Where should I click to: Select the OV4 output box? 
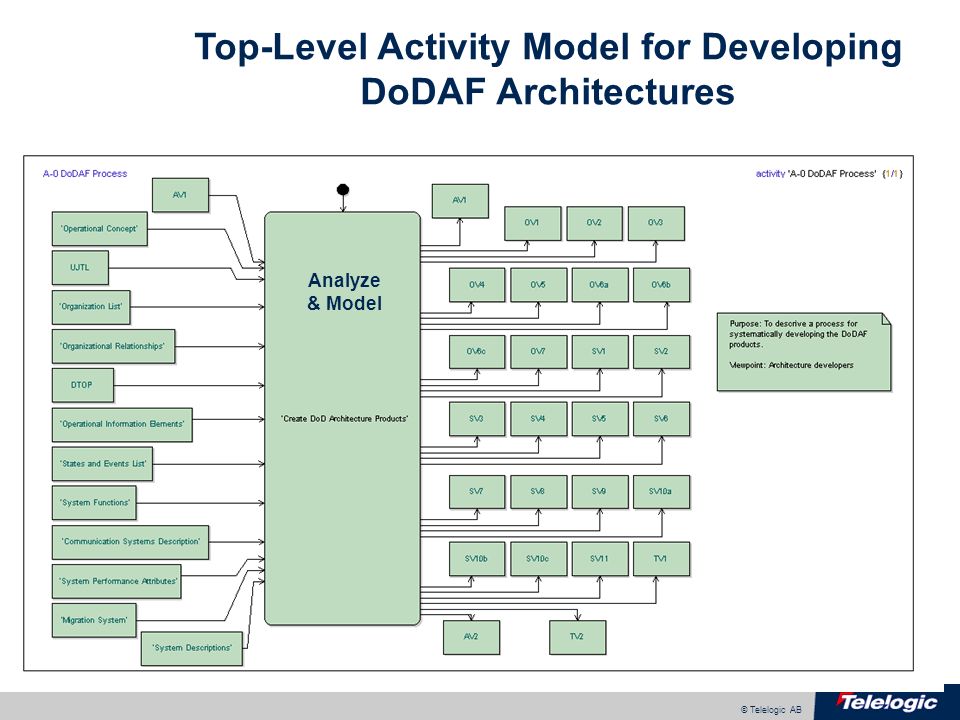coord(477,285)
